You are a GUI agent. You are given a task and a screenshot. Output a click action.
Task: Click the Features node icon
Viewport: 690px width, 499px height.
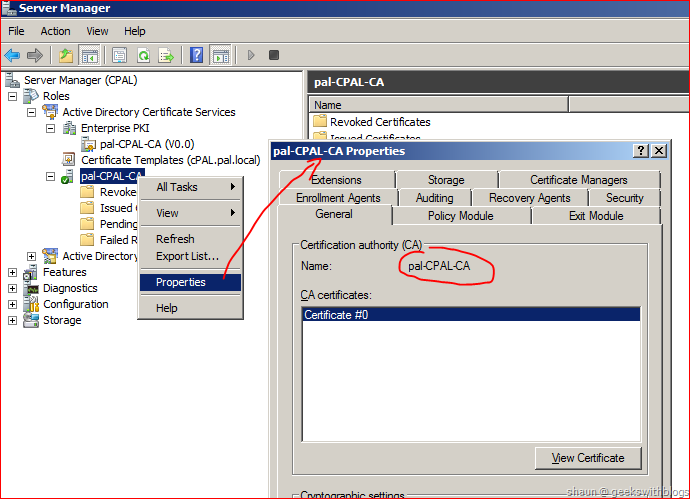[31, 272]
